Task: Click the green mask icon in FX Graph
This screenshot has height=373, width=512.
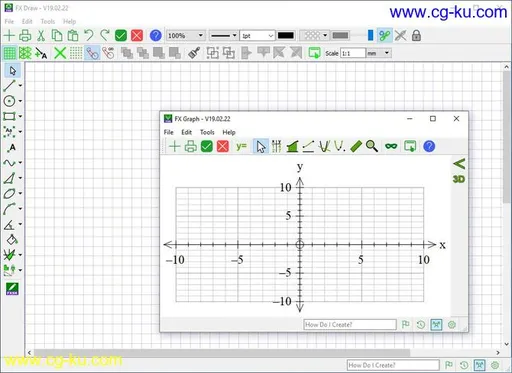Action: (x=391, y=146)
